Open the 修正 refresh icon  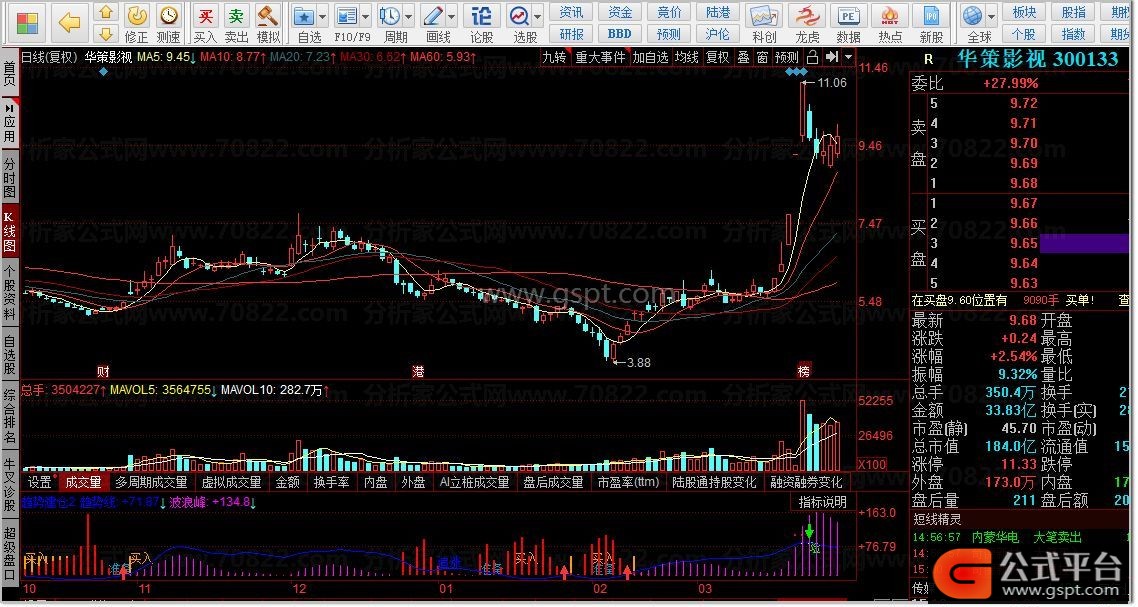(136, 23)
